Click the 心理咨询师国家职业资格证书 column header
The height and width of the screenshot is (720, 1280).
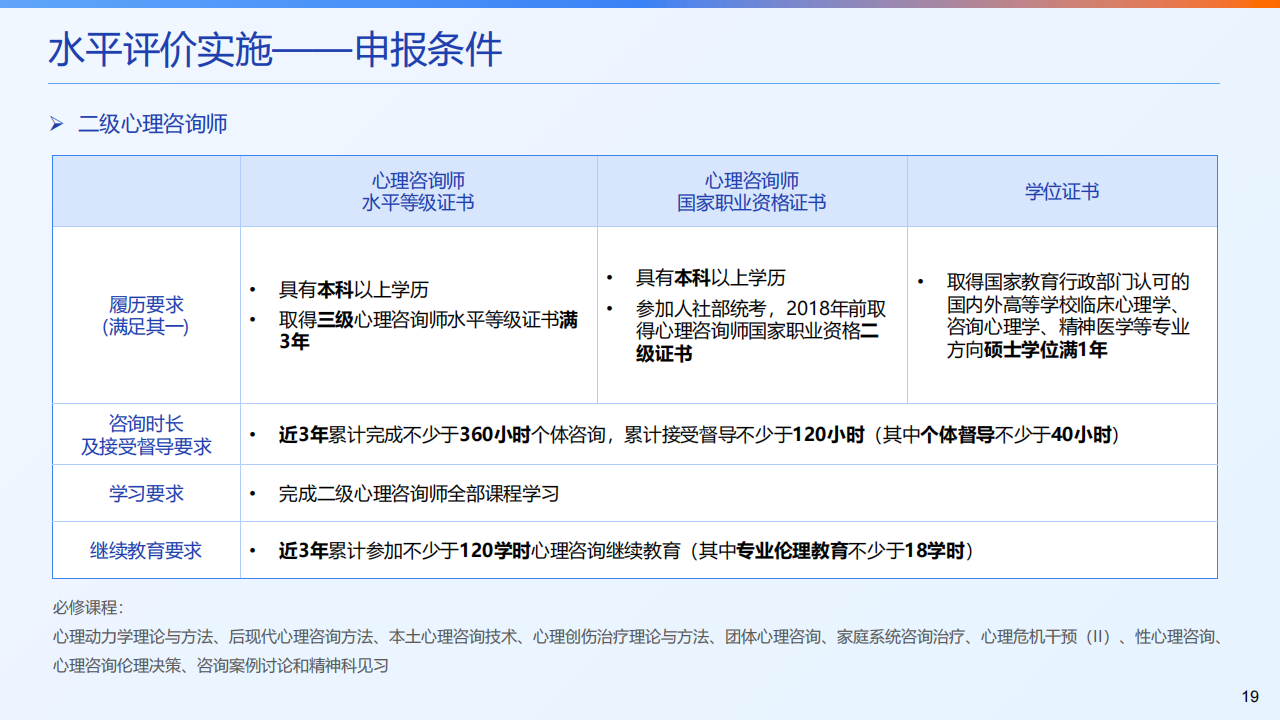(x=751, y=191)
